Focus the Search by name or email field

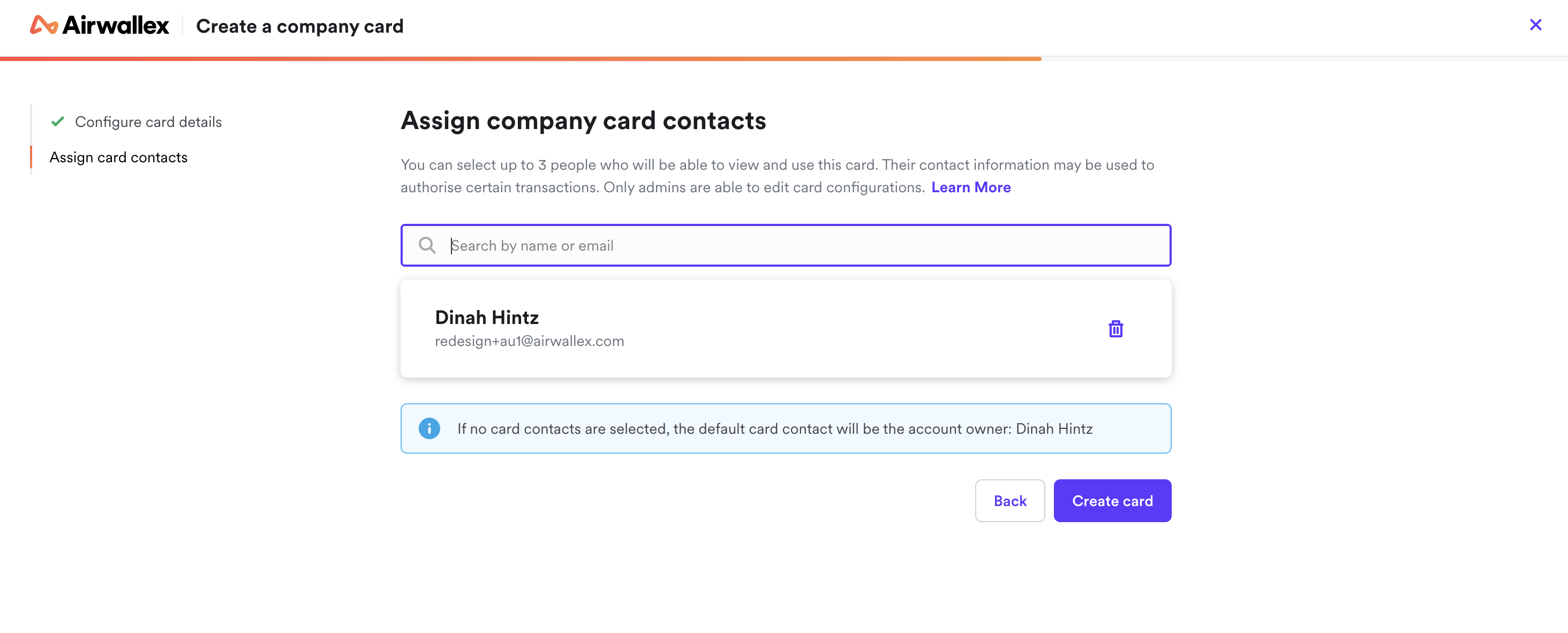[785, 245]
